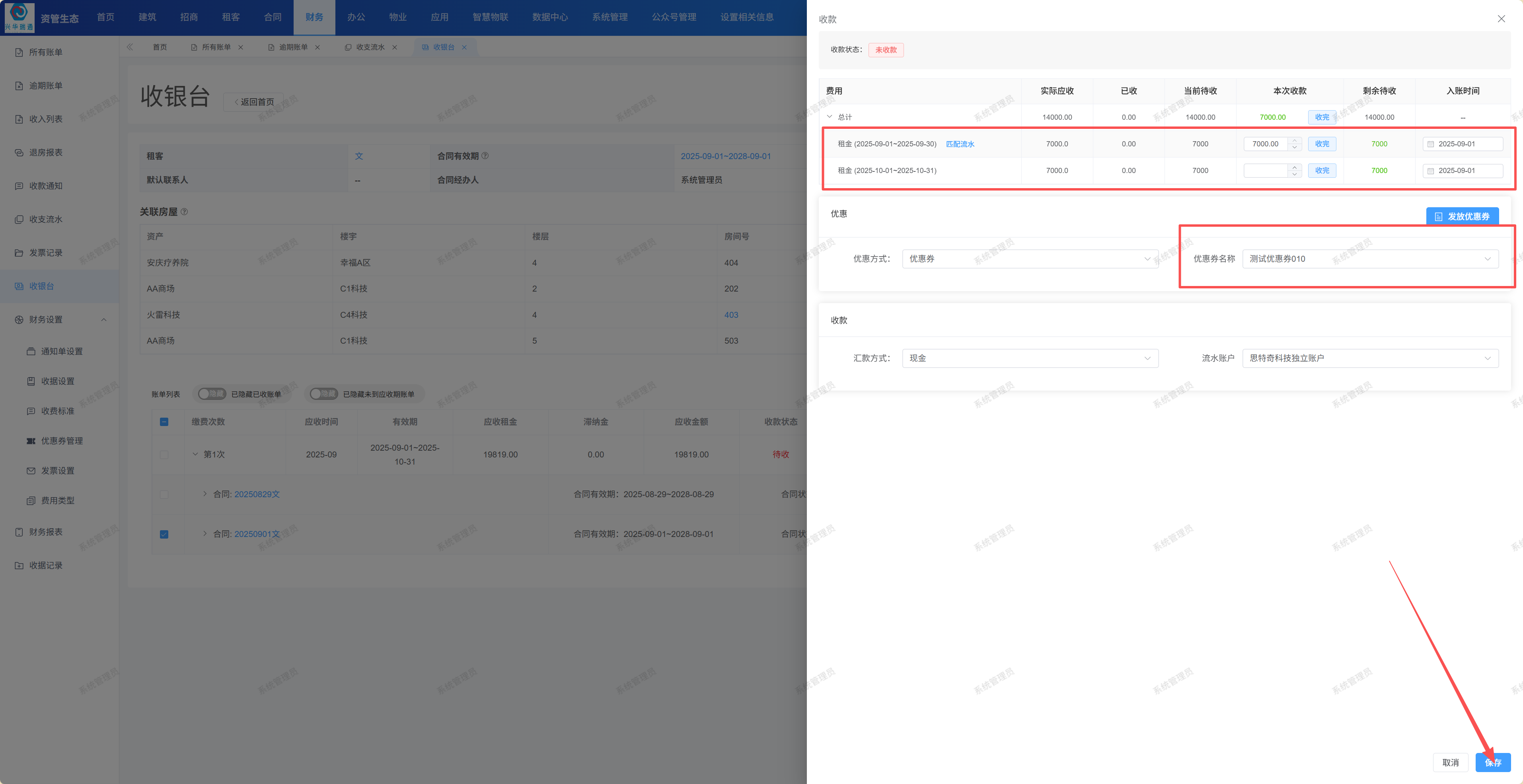
Task: Increase first 本次收款 amount with stepper up
Action: (1294, 141)
